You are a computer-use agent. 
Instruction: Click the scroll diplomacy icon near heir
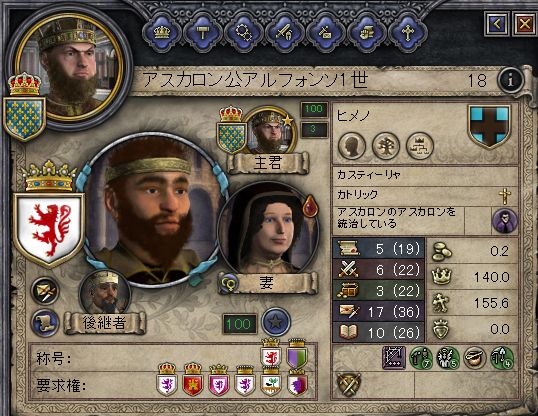(x=45, y=323)
